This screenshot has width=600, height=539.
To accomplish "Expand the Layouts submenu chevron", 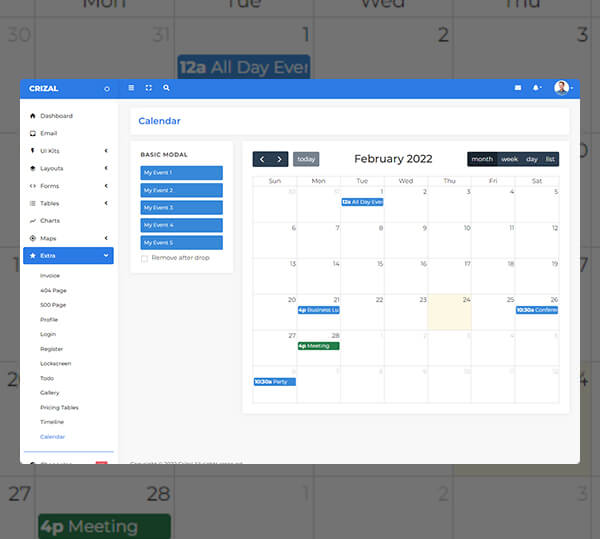I will tap(106, 168).
